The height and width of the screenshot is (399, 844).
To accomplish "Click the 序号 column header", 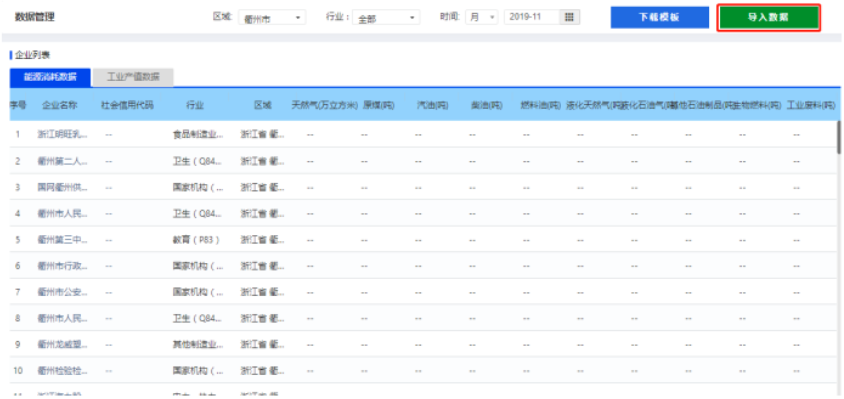I will tap(17, 105).
